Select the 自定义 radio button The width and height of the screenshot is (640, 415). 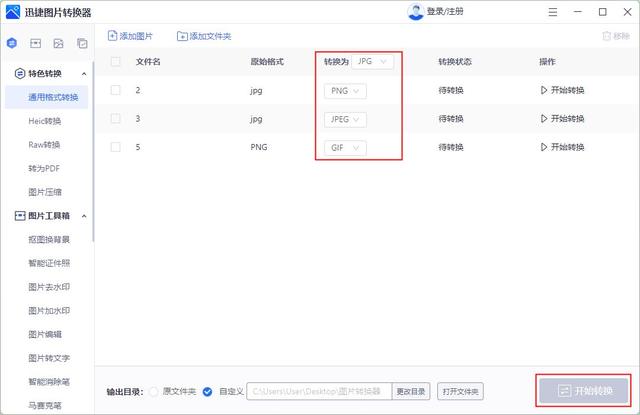point(207,392)
